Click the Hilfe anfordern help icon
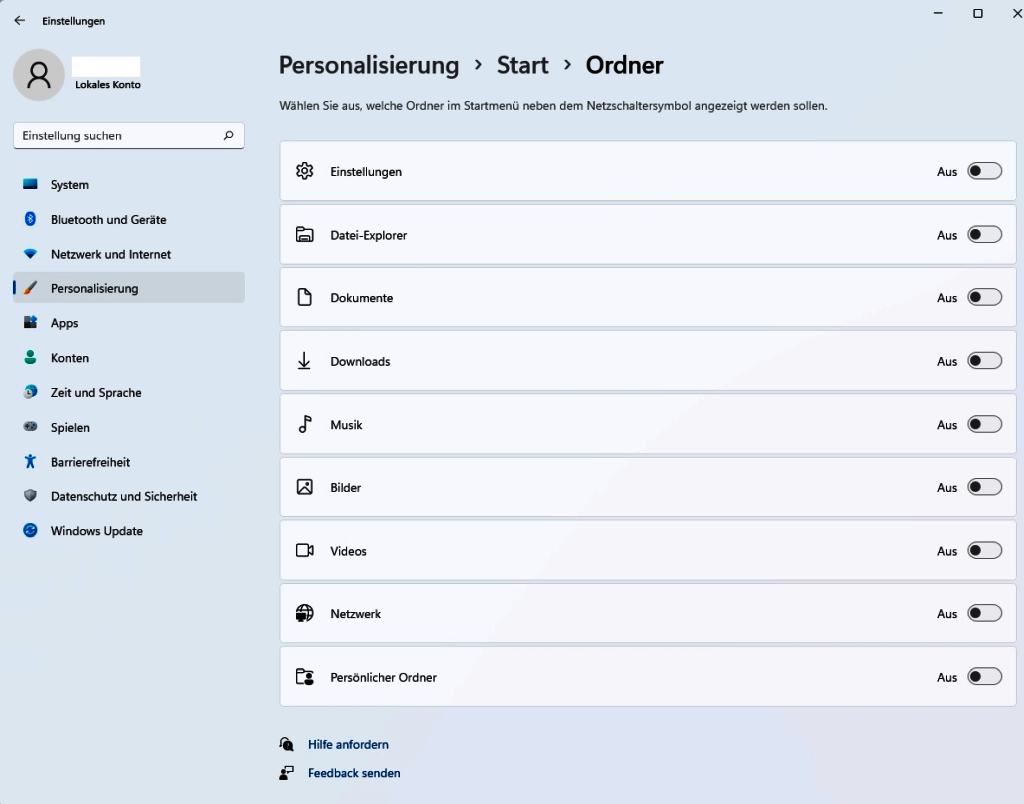 [286, 744]
